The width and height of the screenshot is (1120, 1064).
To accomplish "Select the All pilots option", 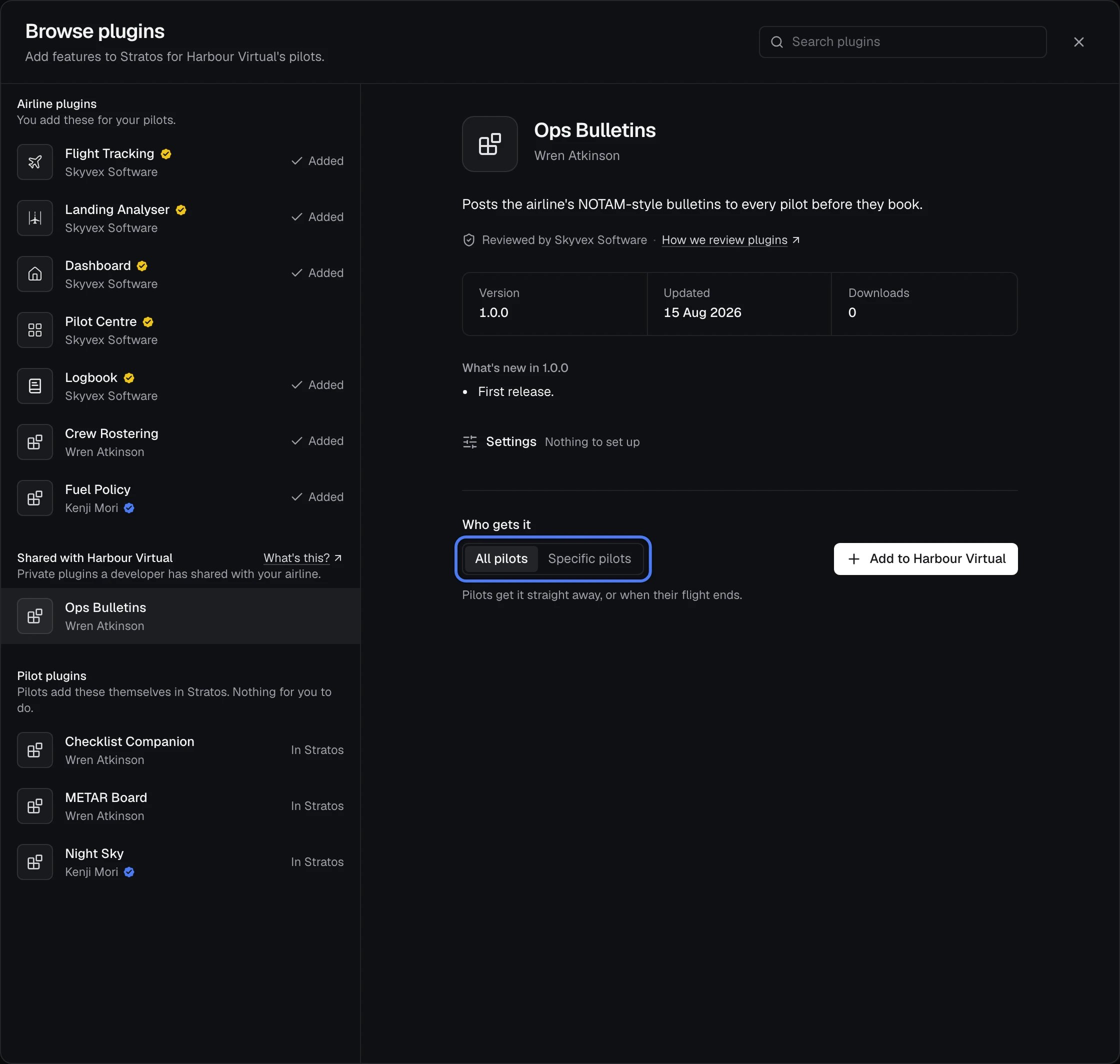I will click(x=501, y=558).
